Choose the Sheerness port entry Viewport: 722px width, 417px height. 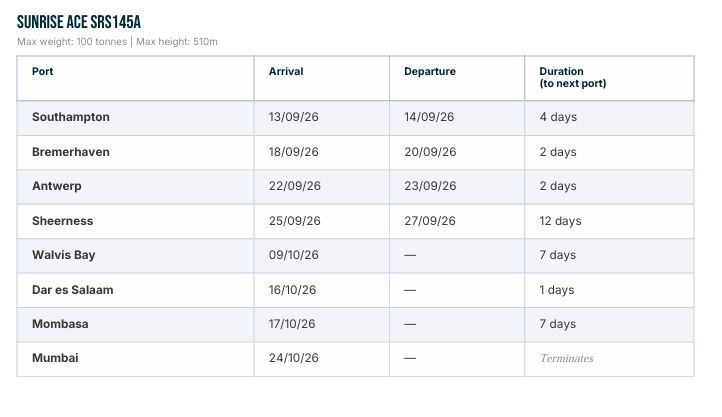coord(63,221)
